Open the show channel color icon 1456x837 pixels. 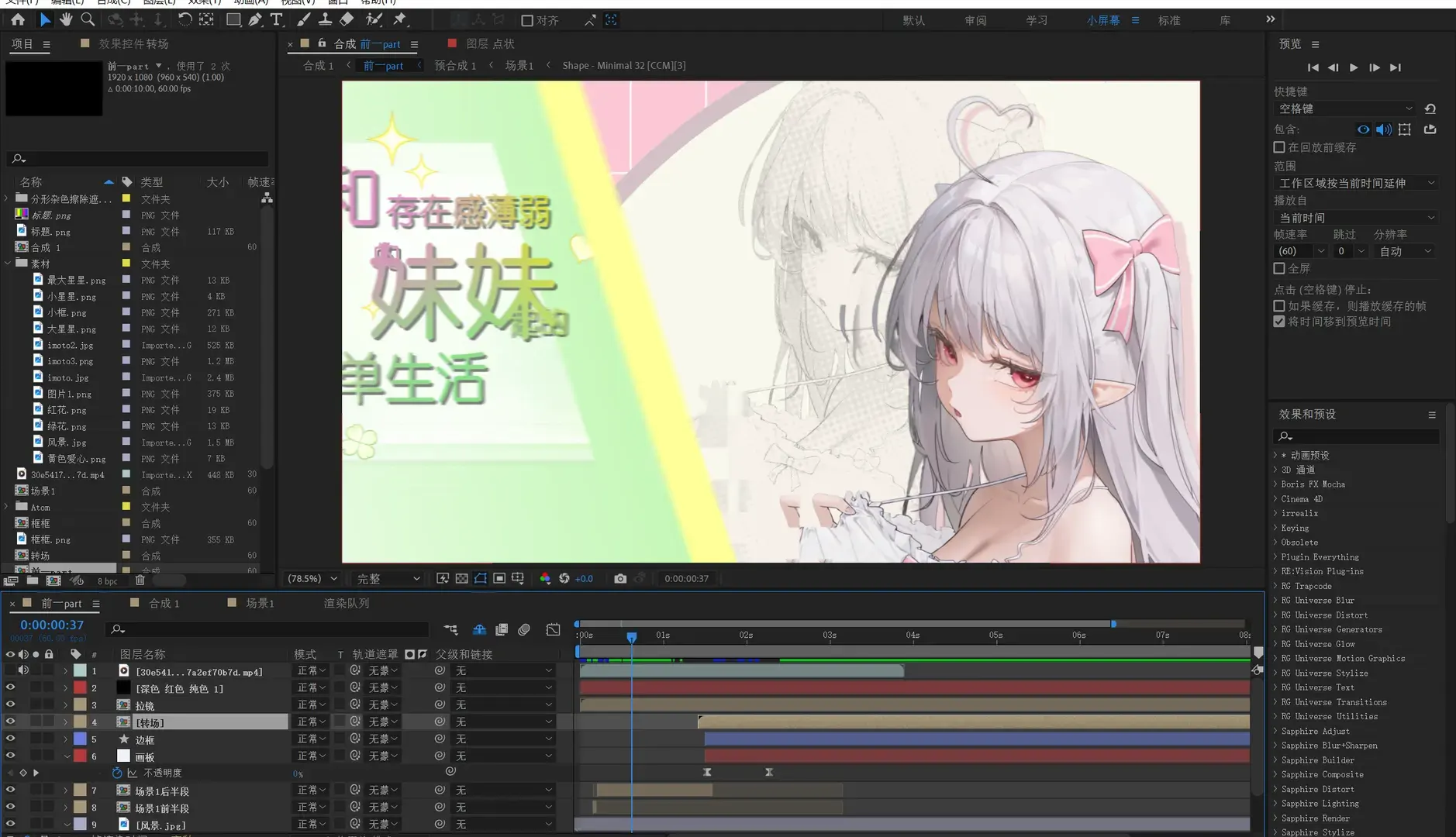[545, 578]
